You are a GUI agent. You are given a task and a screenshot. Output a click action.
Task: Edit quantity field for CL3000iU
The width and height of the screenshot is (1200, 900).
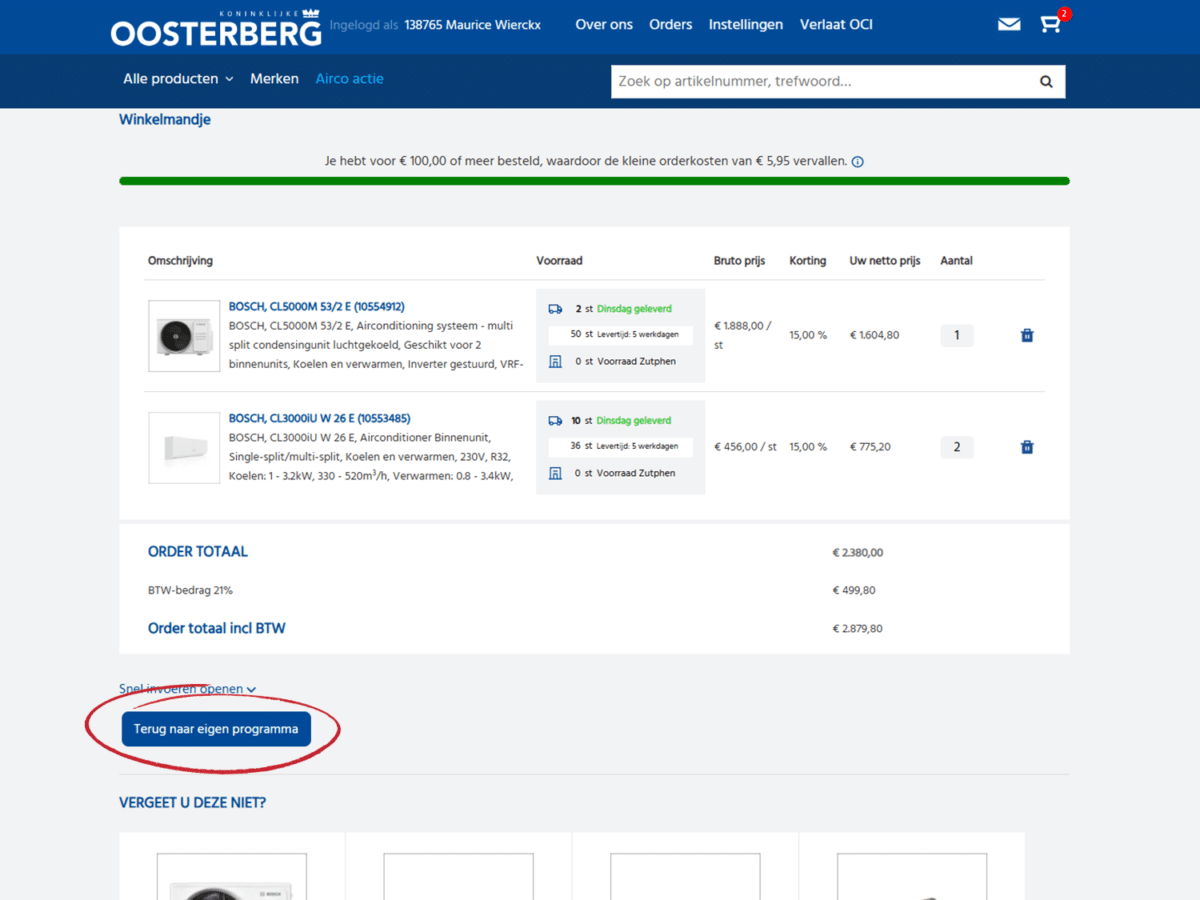[957, 447]
